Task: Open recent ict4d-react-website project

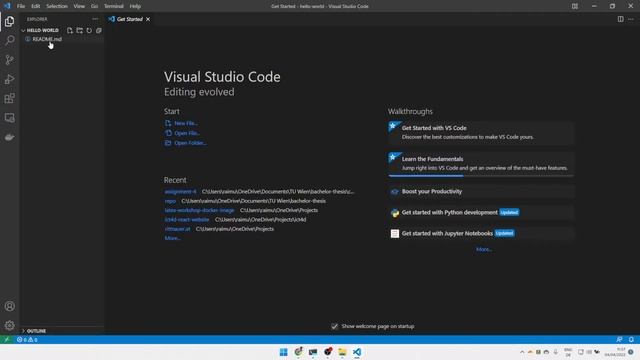Action: click(x=187, y=220)
